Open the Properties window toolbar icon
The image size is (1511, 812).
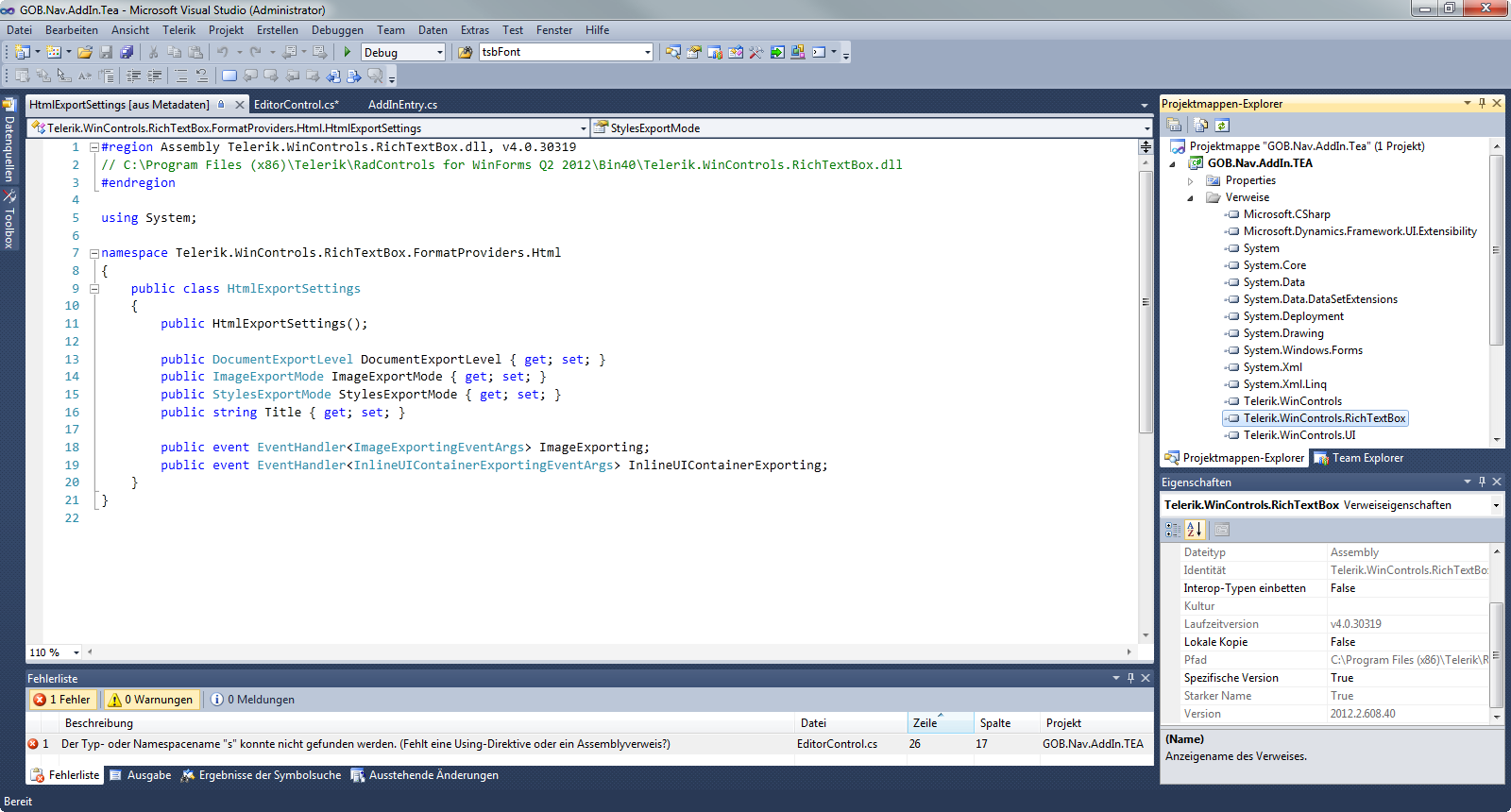pyautogui.click(x=694, y=52)
